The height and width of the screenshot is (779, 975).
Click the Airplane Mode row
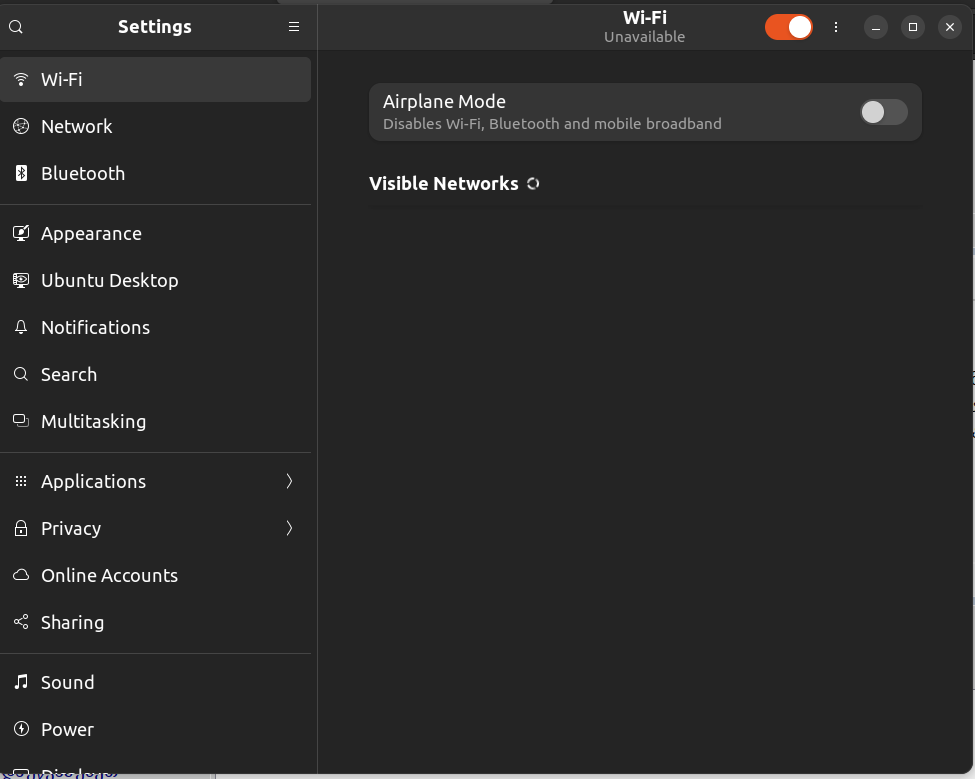600,112
